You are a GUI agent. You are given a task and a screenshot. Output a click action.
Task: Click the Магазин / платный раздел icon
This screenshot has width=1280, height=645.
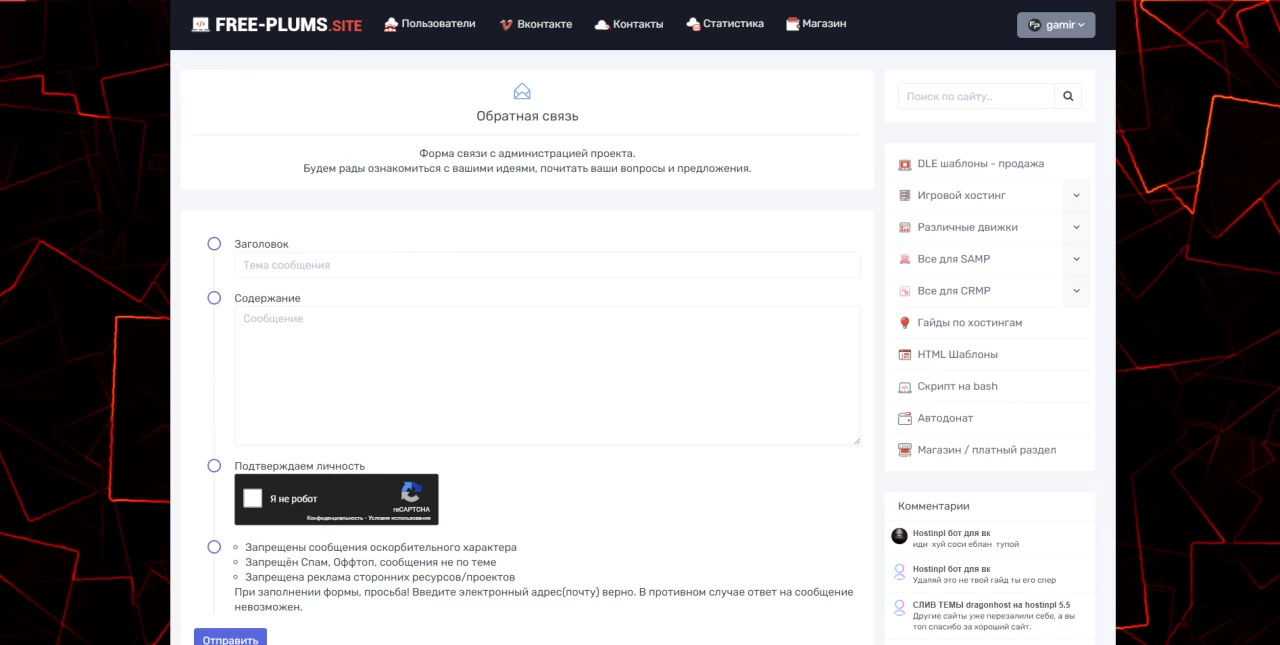coord(905,450)
